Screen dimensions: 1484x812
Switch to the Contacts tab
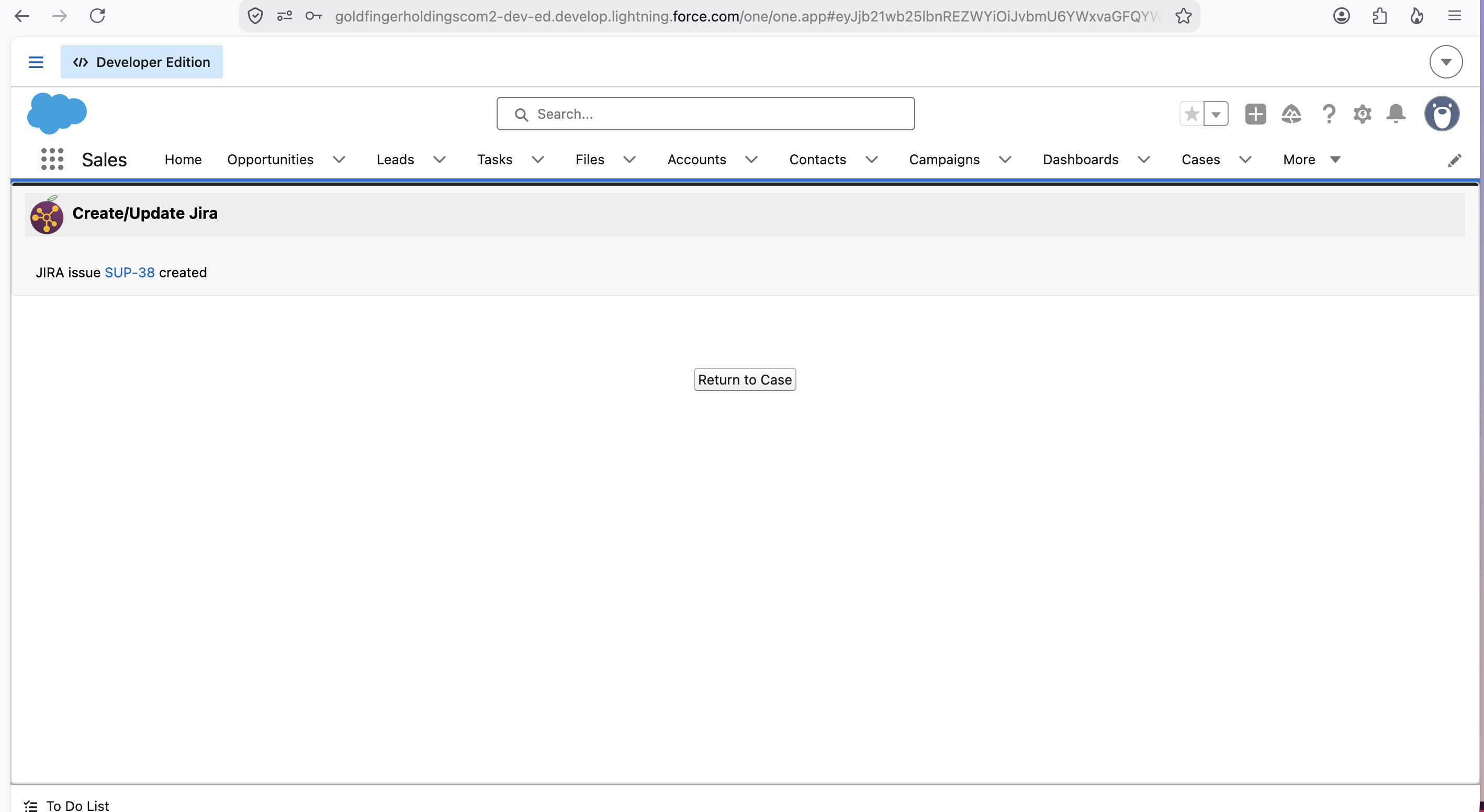pos(817,160)
